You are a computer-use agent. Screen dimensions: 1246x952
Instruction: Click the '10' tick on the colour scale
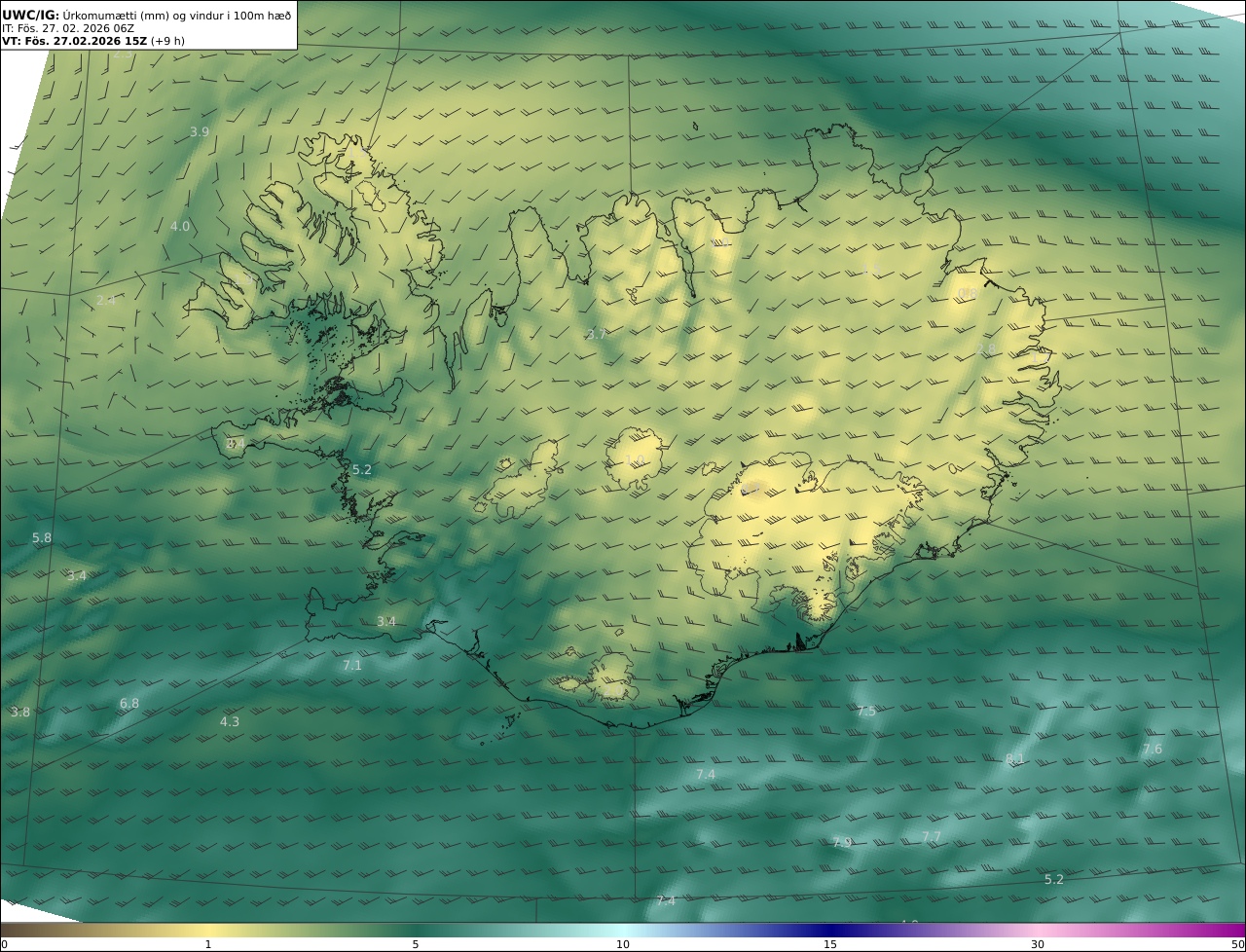pos(623,944)
